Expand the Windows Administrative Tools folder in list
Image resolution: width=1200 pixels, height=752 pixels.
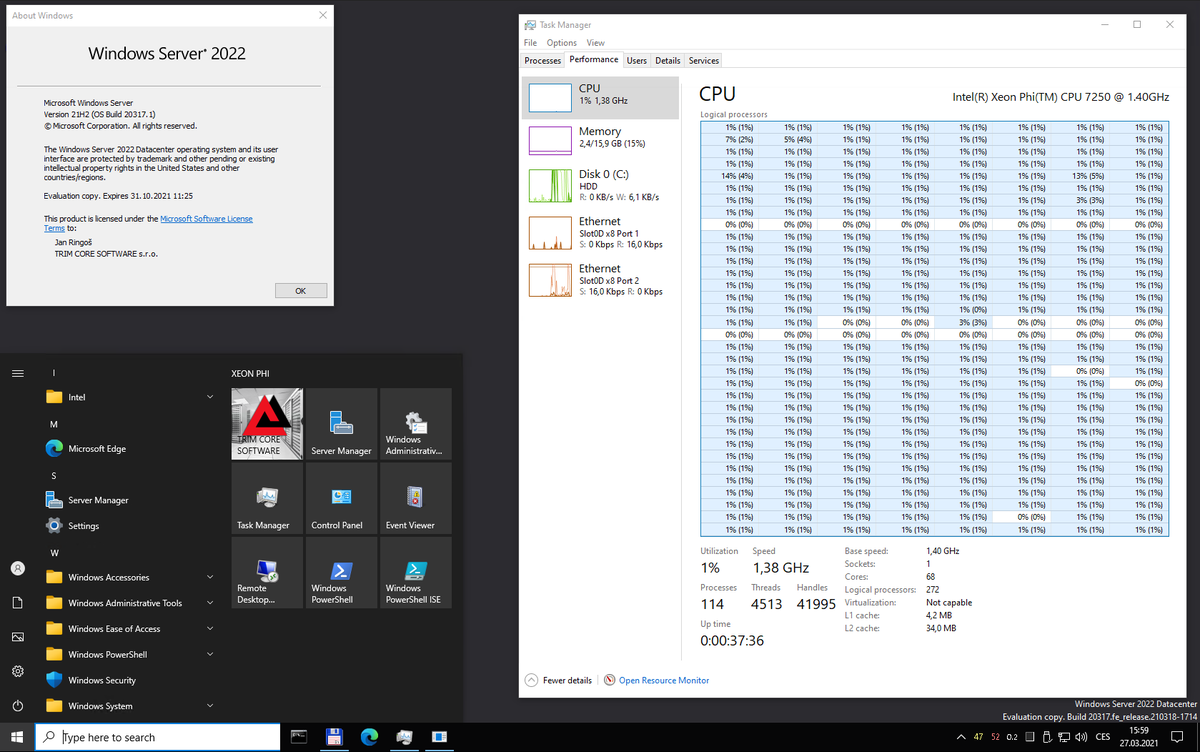(130, 603)
